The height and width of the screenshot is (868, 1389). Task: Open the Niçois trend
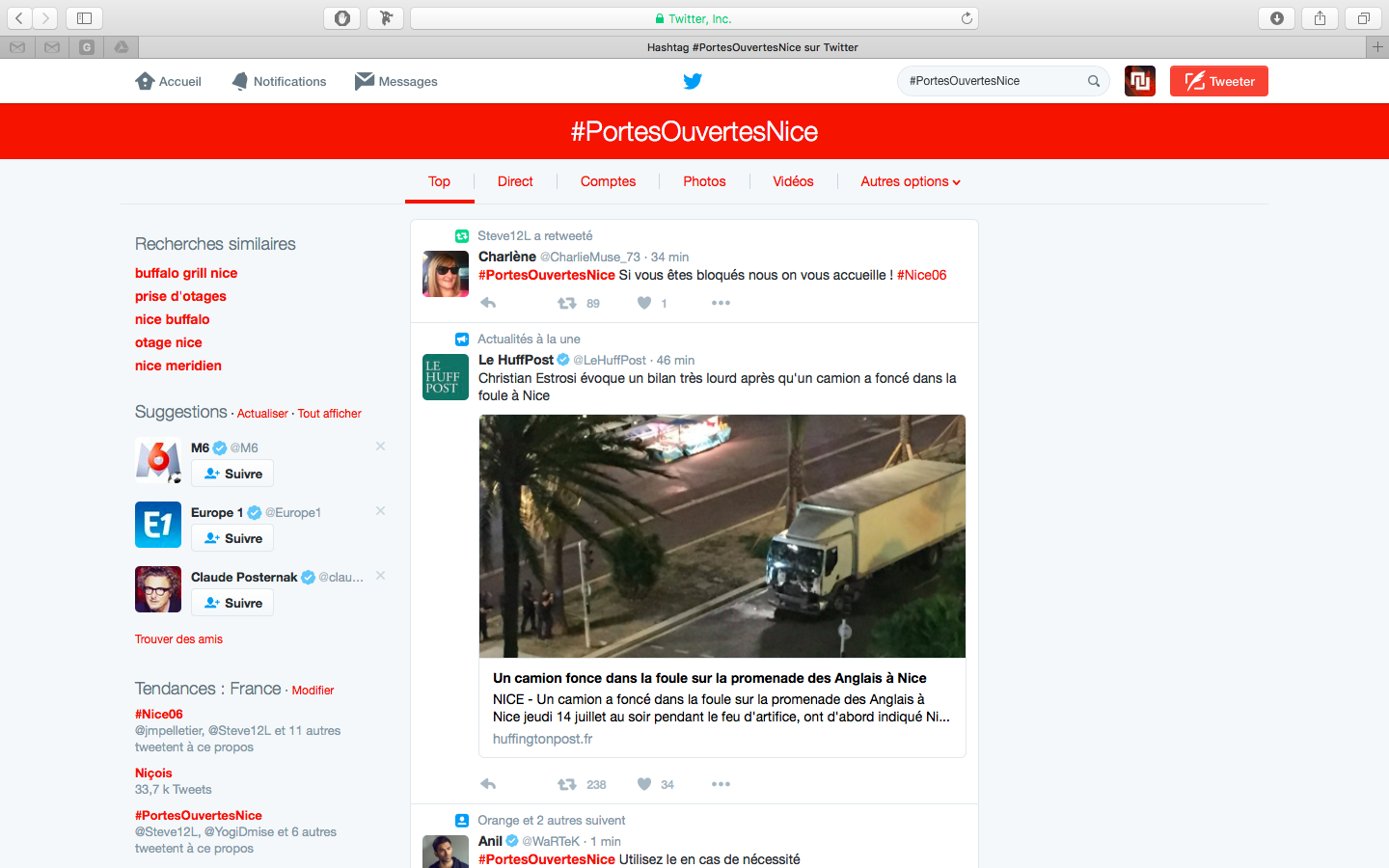(153, 773)
